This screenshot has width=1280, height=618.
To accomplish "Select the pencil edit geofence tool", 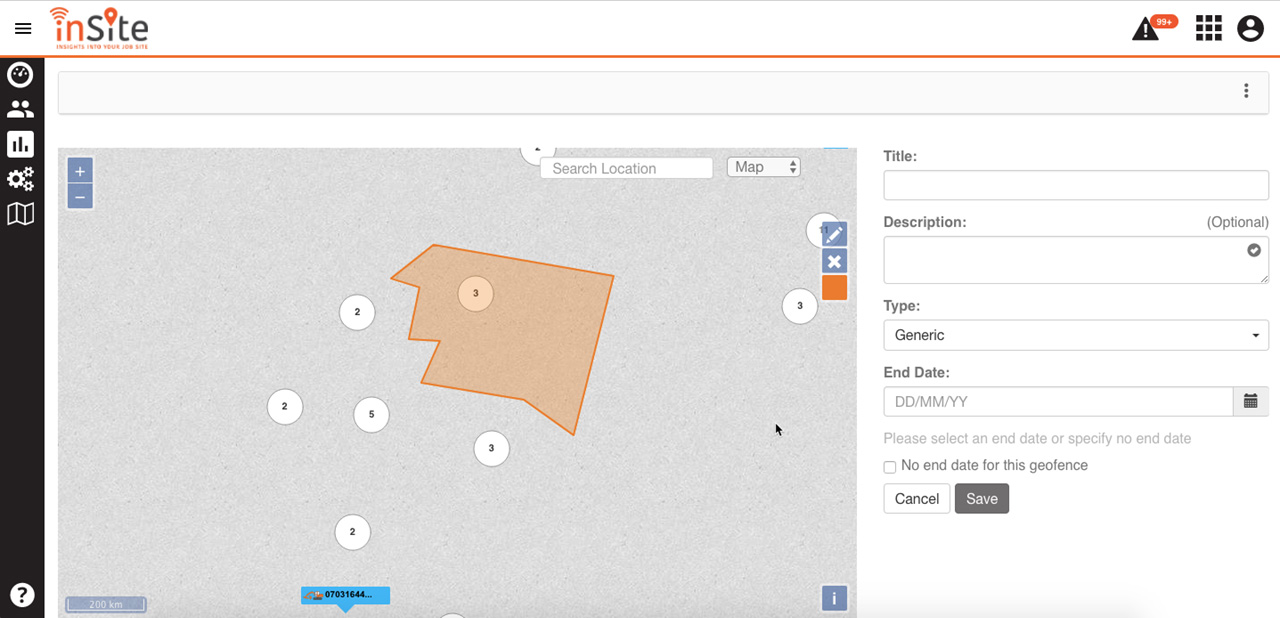I will [834, 235].
